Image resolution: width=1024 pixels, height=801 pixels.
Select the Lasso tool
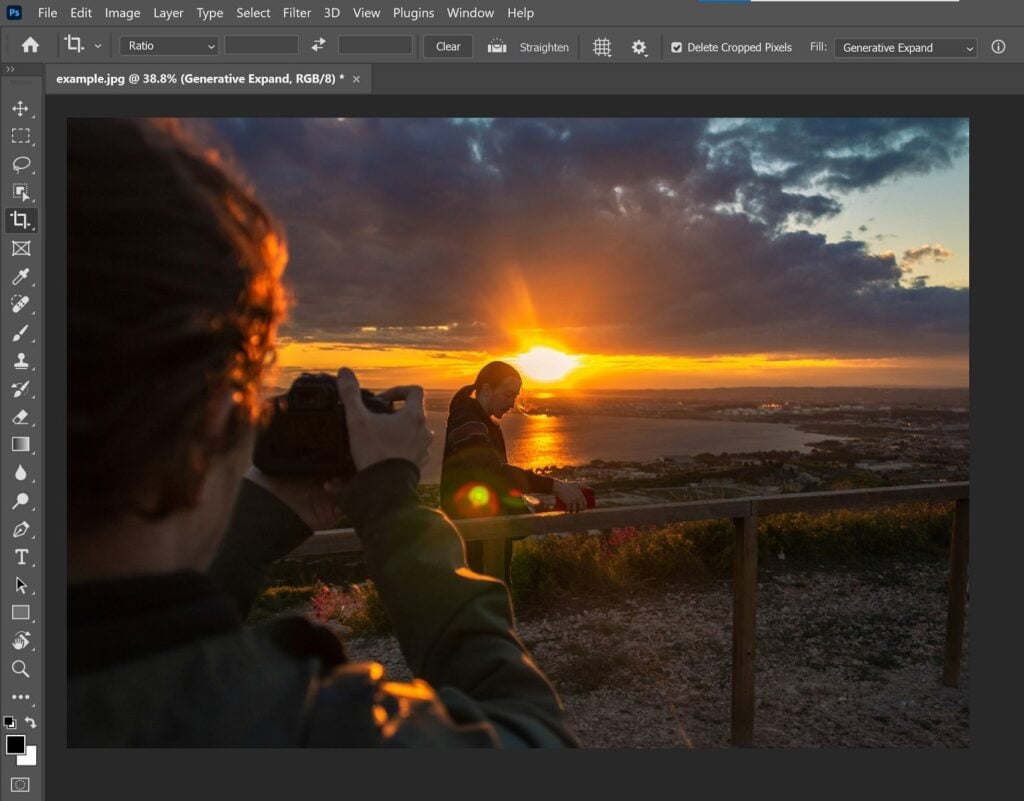pyautogui.click(x=22, y=165)
